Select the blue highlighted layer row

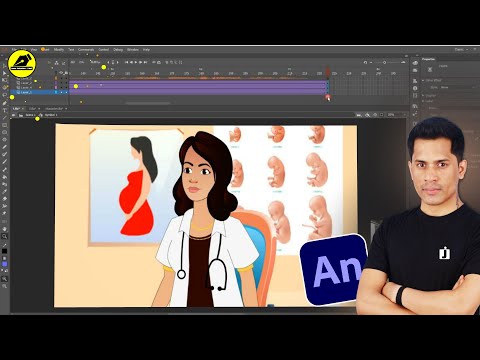click(39, 92)
